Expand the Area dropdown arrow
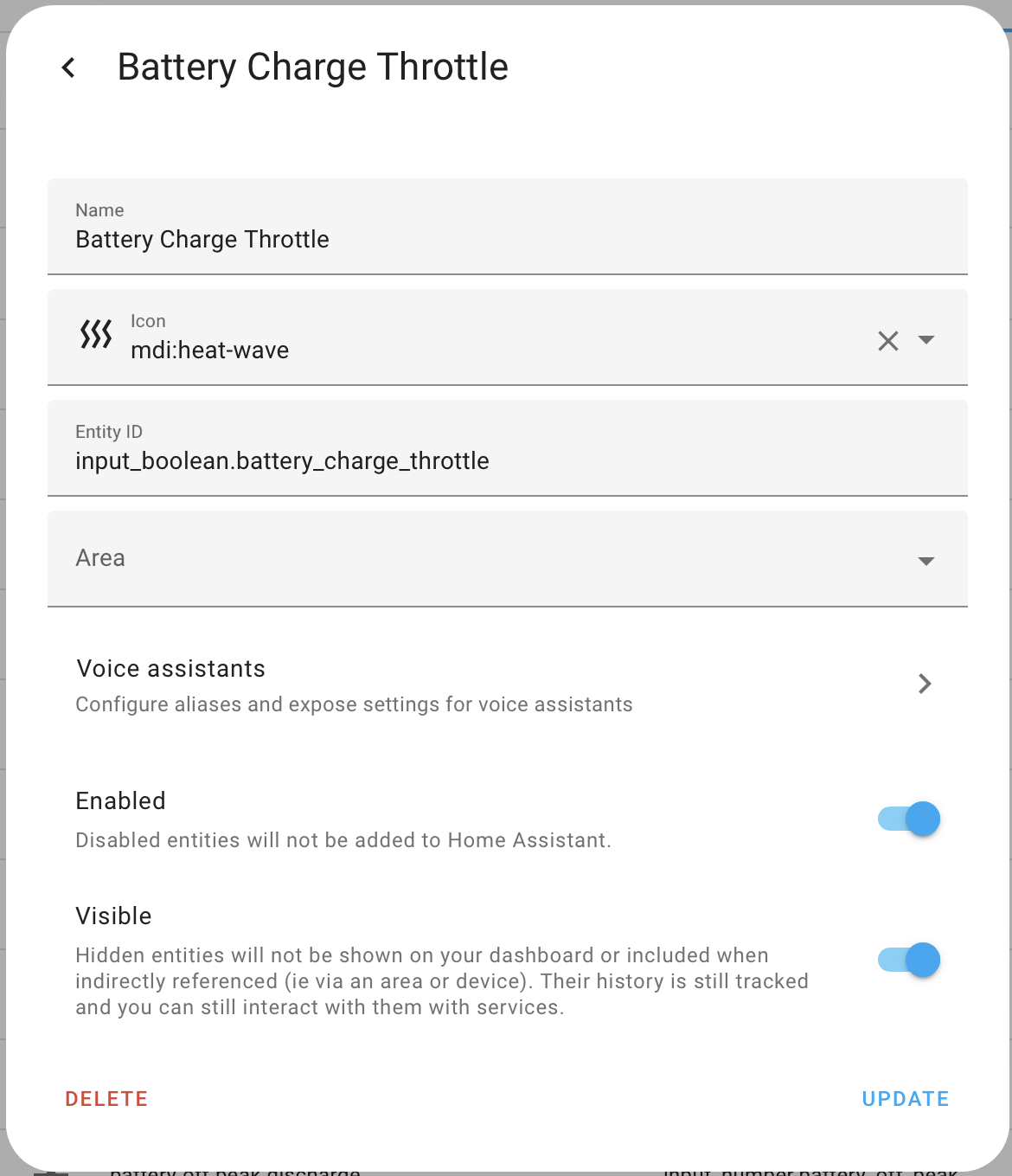 [926, 562]
